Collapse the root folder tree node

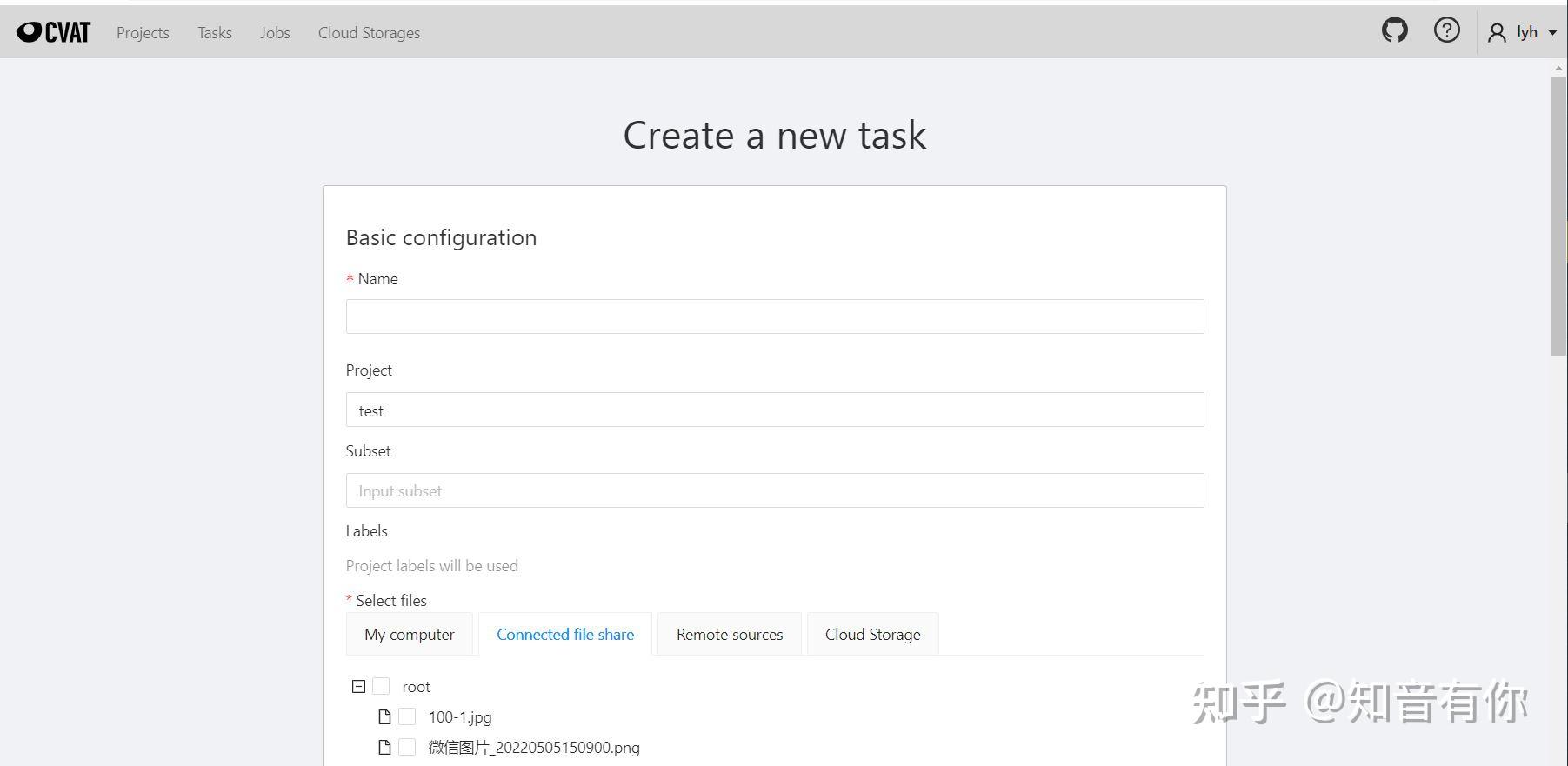pos(358,687)
